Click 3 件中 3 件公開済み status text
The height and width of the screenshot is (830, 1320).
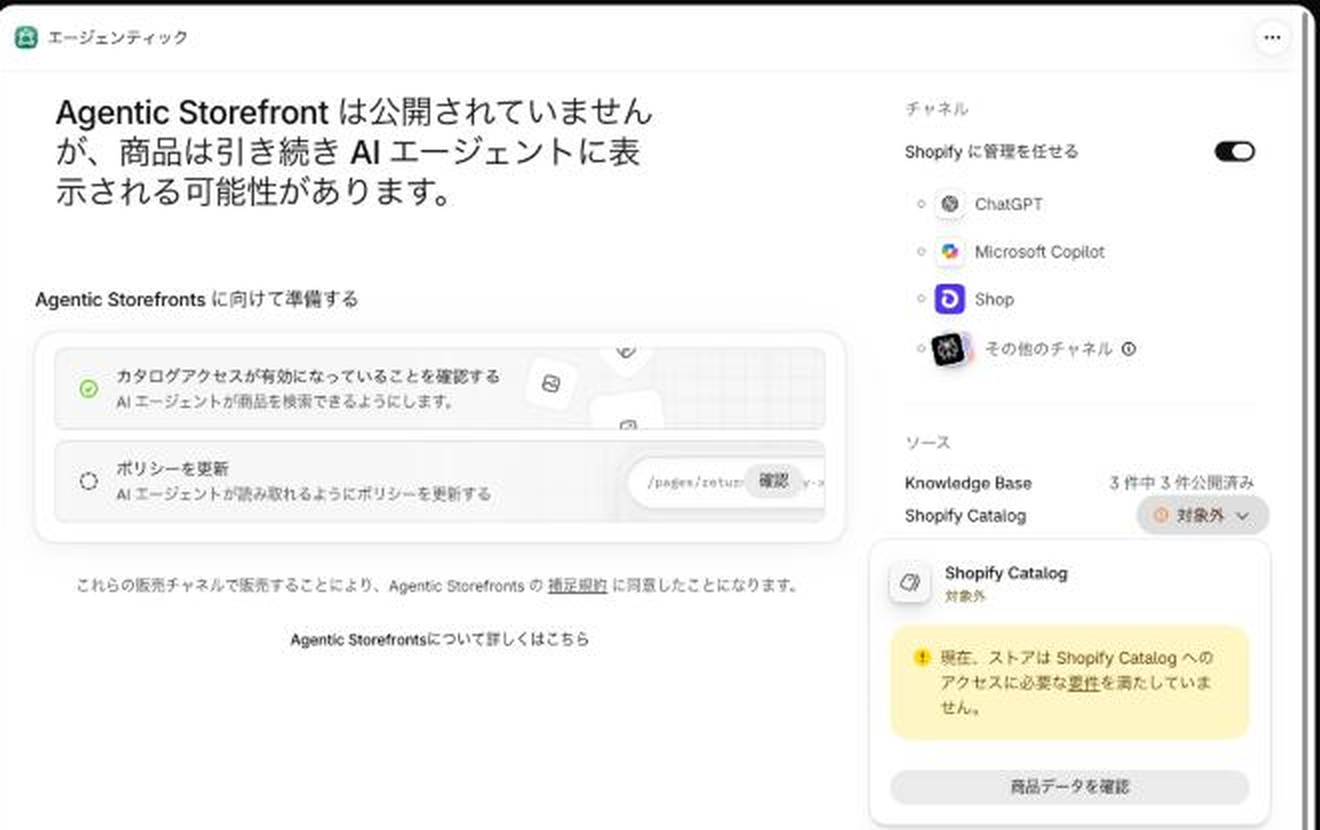click(1182, 483)
